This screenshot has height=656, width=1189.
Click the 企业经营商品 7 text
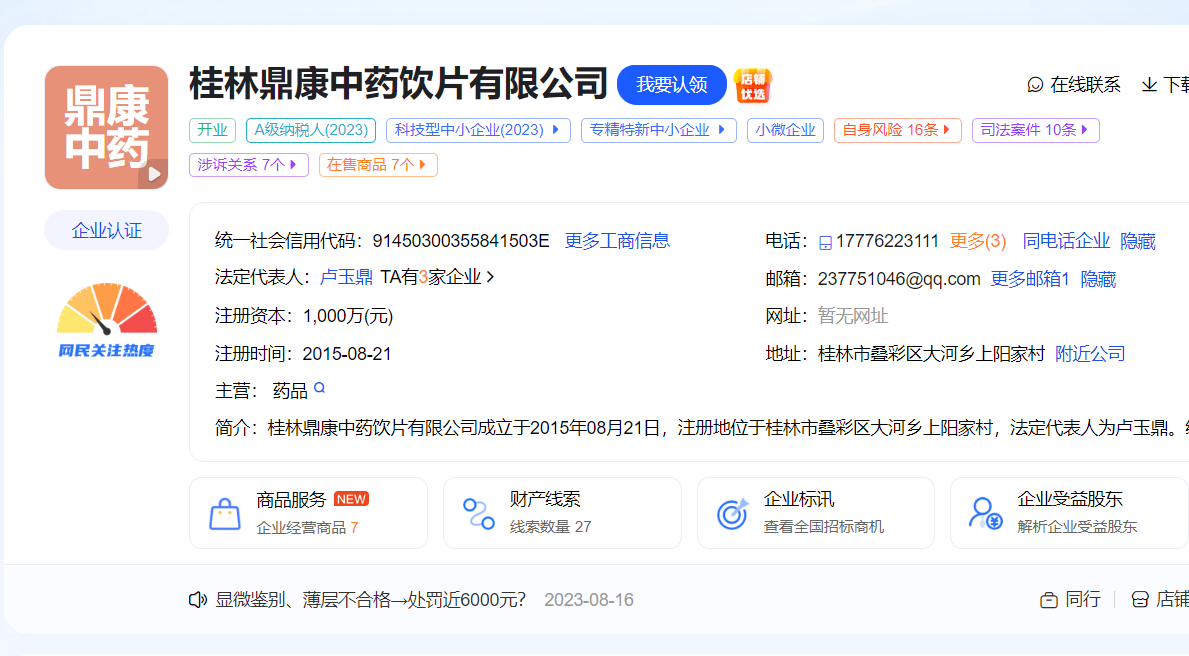(307, 527)
